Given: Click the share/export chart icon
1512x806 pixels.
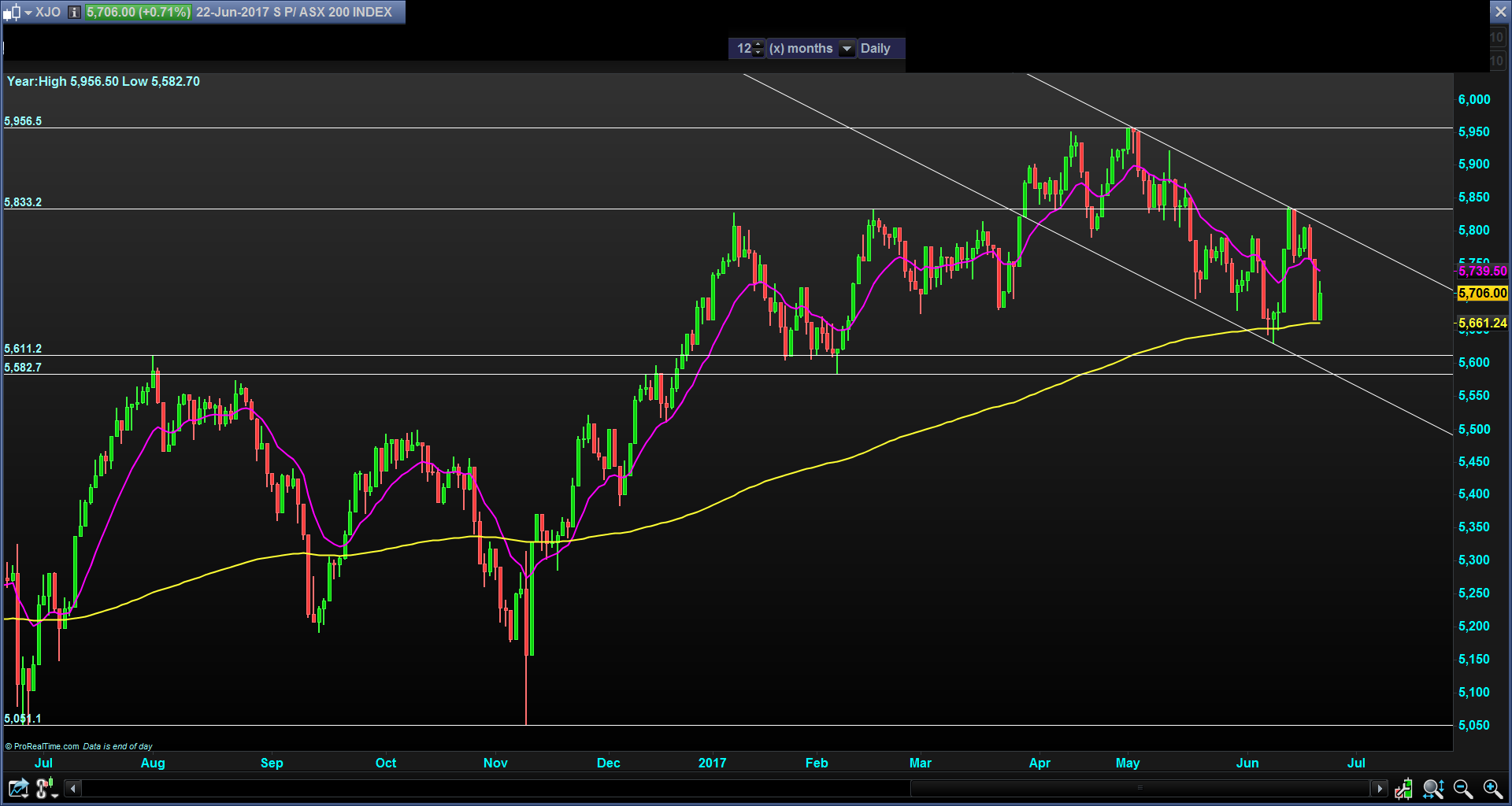Looking at the screenshot, I should 18,788.
